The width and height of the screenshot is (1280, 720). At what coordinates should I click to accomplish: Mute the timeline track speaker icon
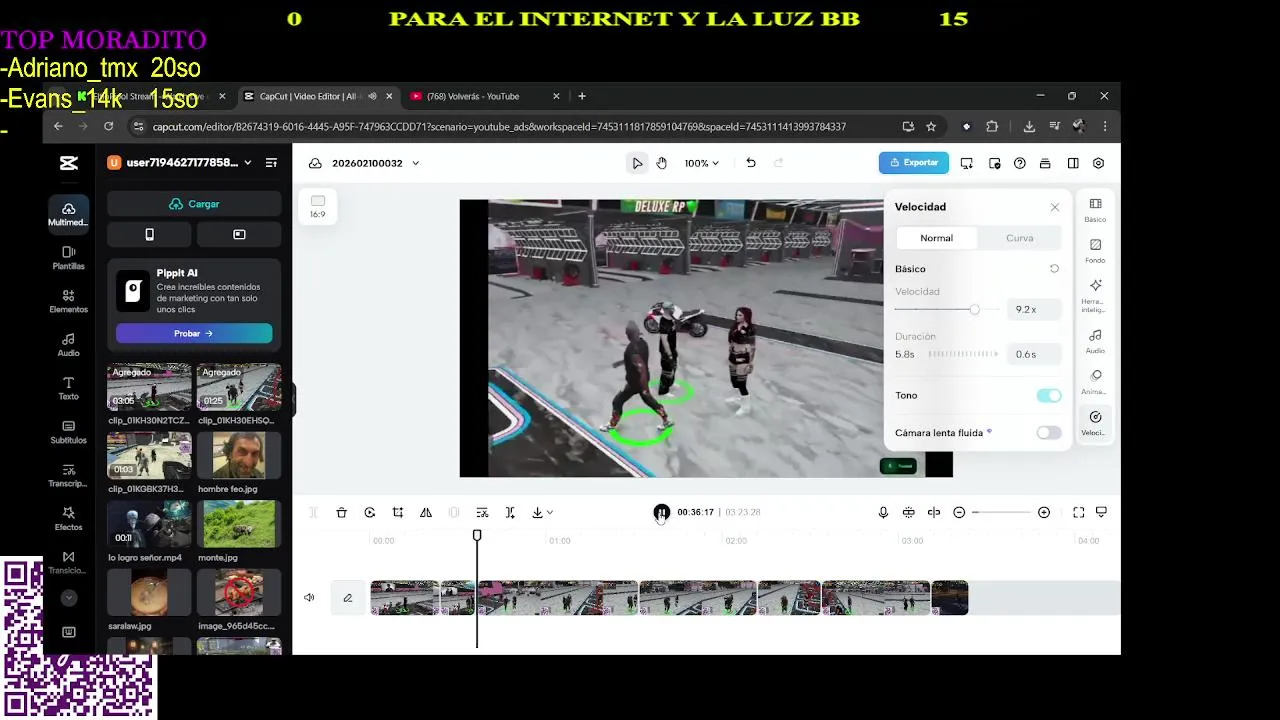pyautogui.click(x=309, y=598)
